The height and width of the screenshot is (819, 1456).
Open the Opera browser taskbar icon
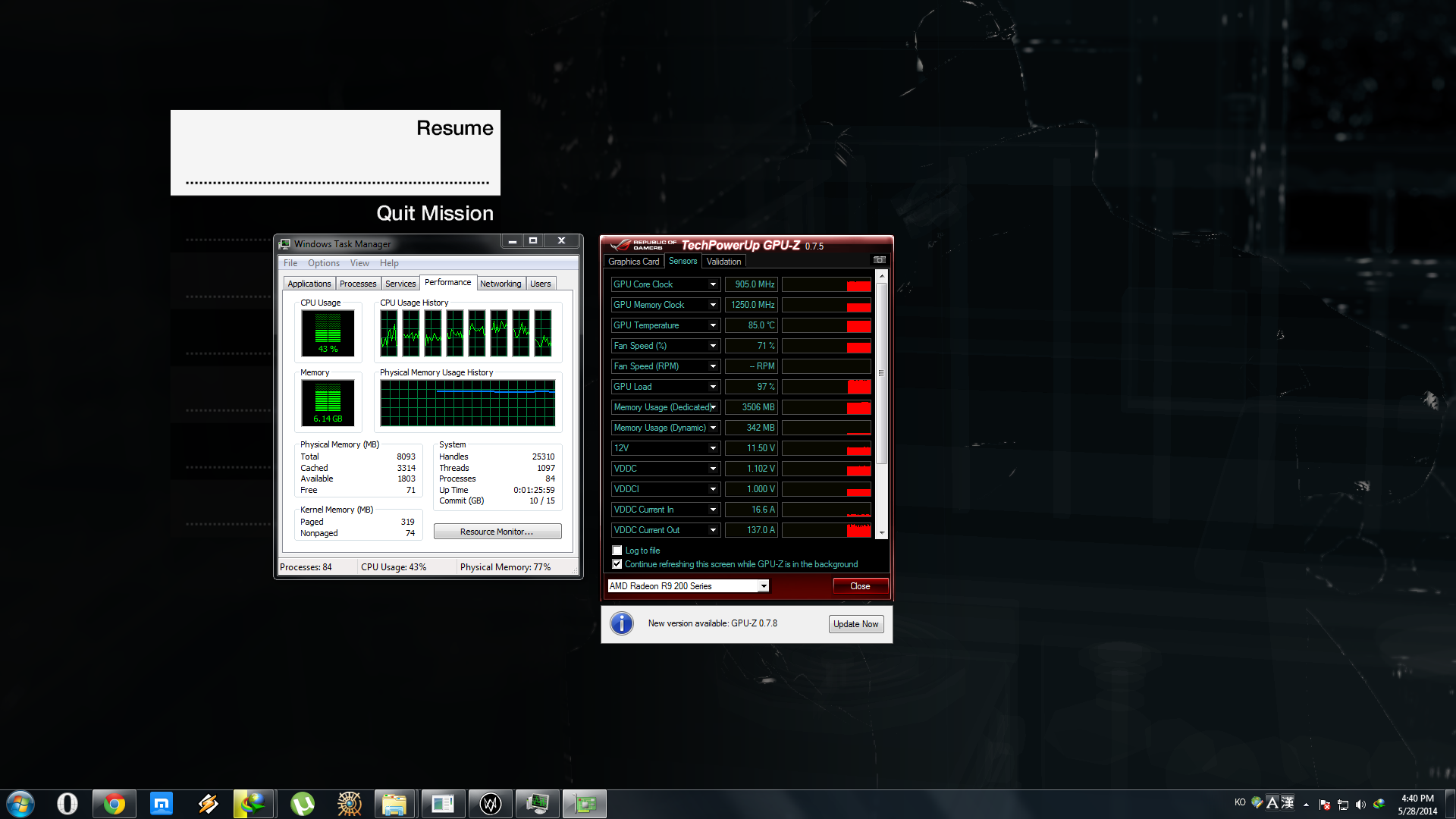pos(67,803)
